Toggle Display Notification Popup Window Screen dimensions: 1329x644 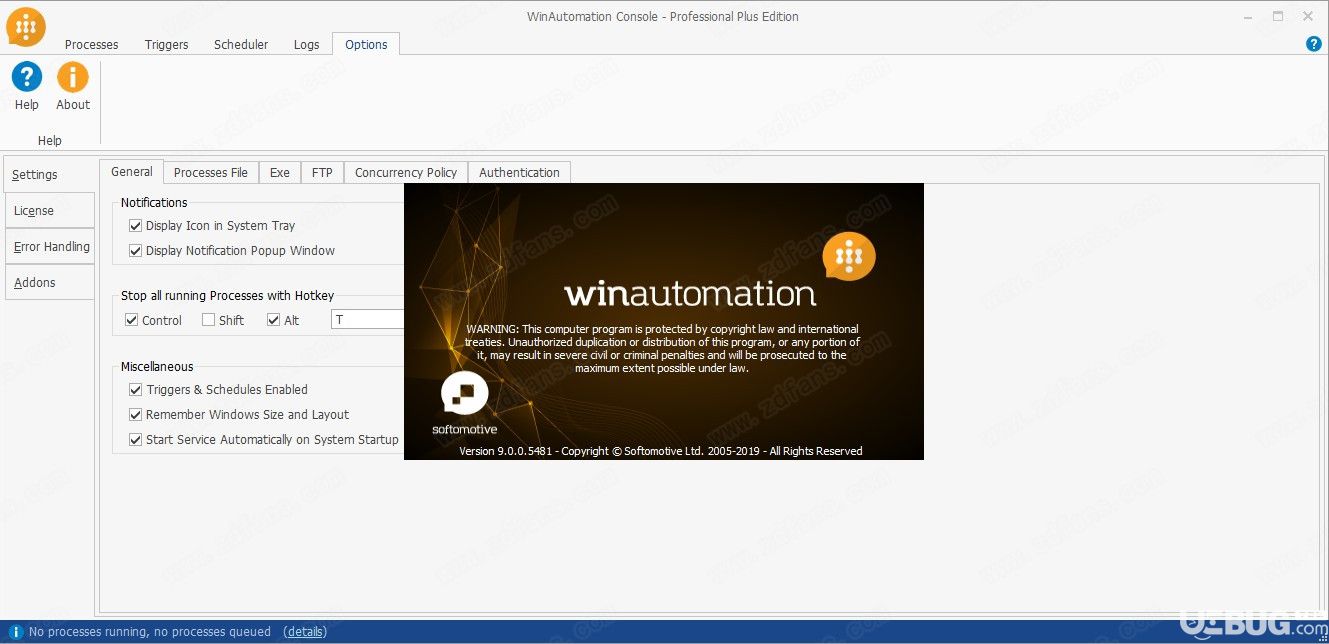pos(136,251)
